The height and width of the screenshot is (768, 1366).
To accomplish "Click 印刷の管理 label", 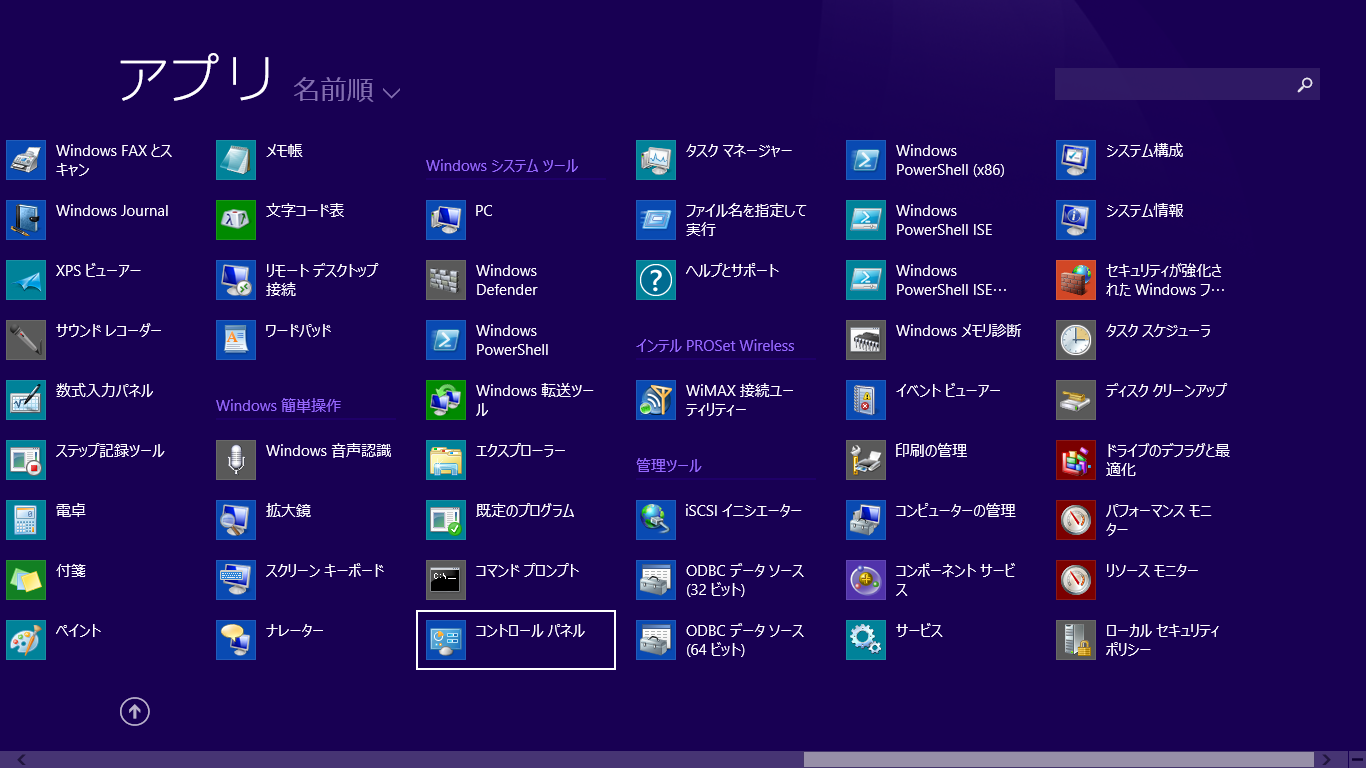I will click(x=931, y=451).
